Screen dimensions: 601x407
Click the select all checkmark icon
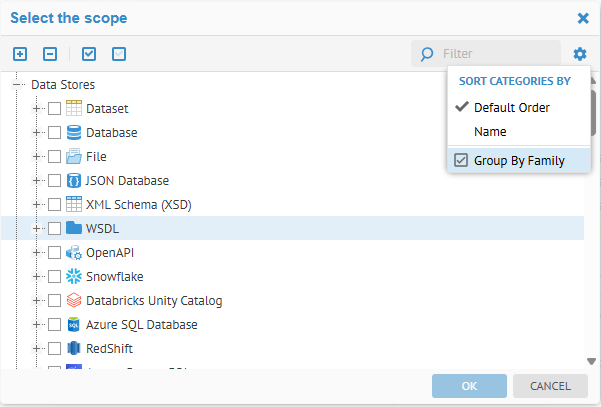[x=89, y=54]
